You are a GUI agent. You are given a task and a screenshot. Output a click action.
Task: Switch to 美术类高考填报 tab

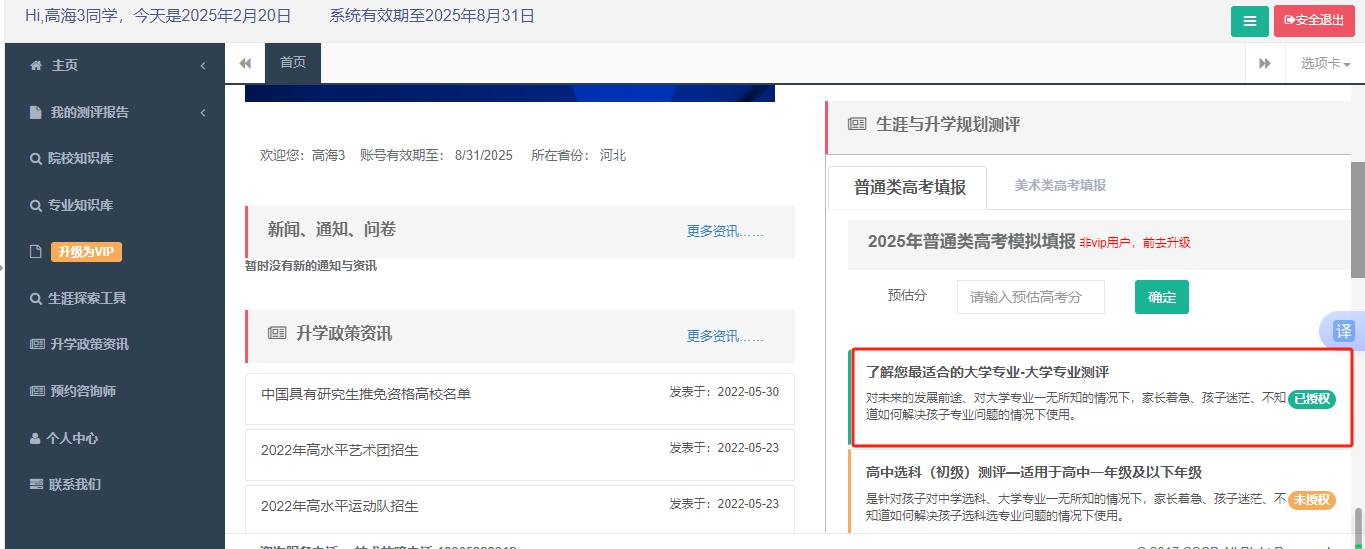click(x=1060, y=186)
